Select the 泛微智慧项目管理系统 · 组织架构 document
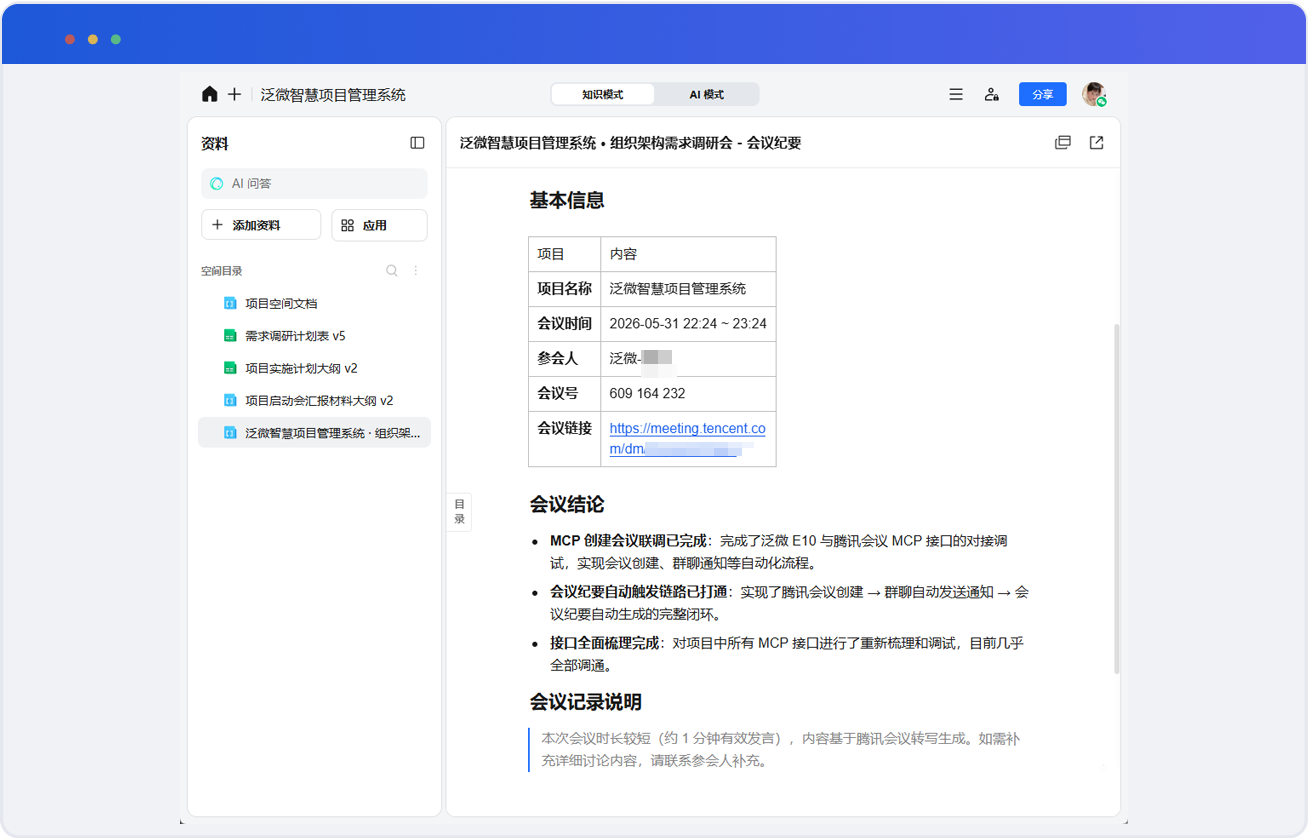The width and height of the screenshot is (1308, 838). [314, 433]
